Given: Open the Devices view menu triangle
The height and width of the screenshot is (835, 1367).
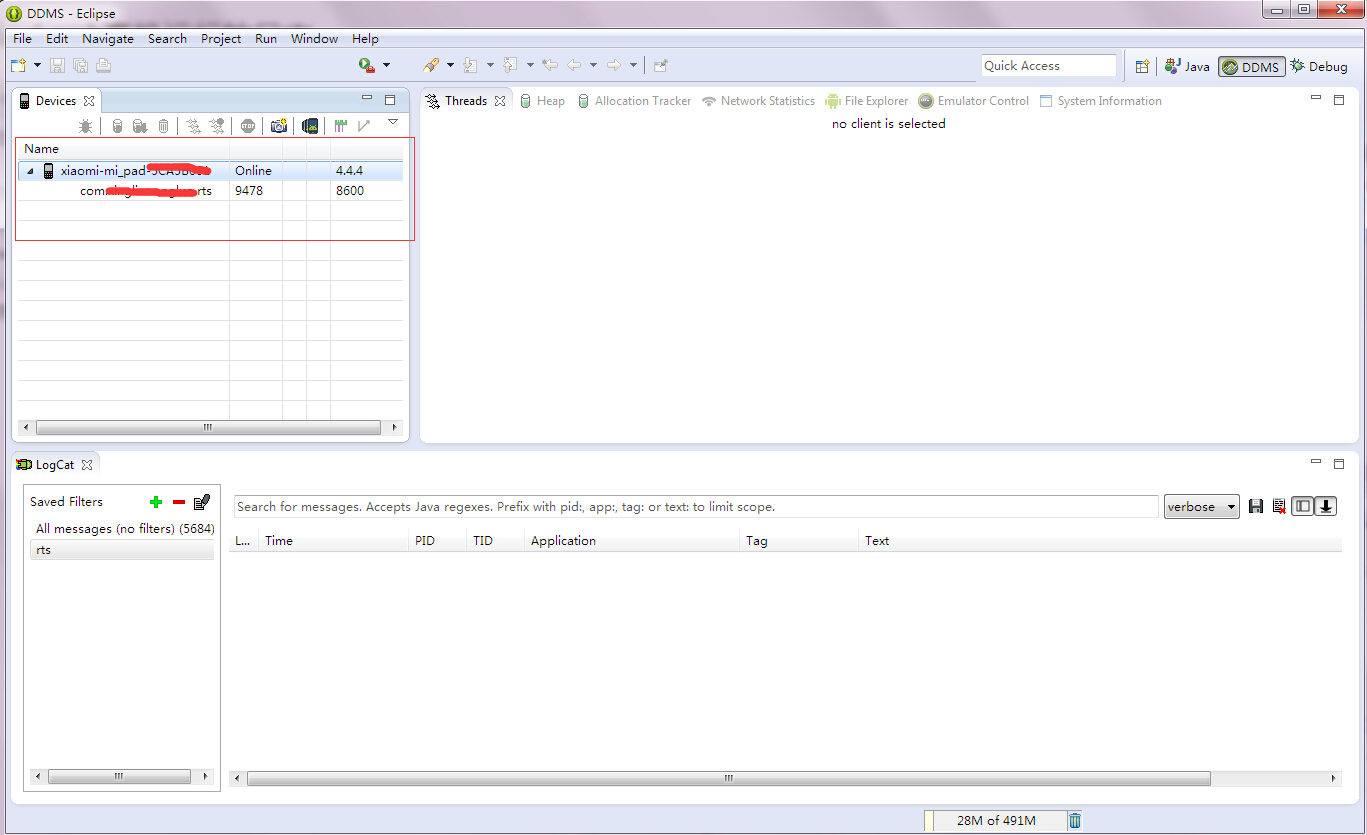Looking at the screenshot, I should [x=393, y=122].
